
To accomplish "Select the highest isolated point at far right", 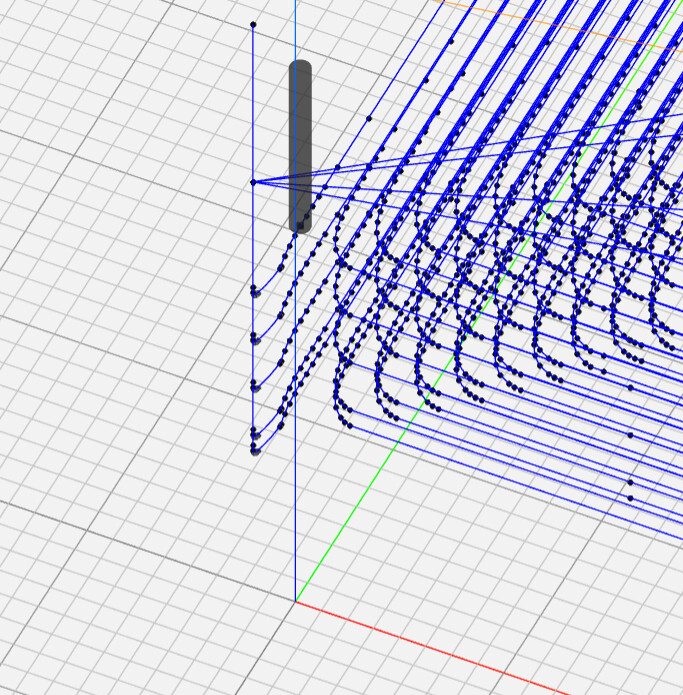I will (x=630, y=387).
